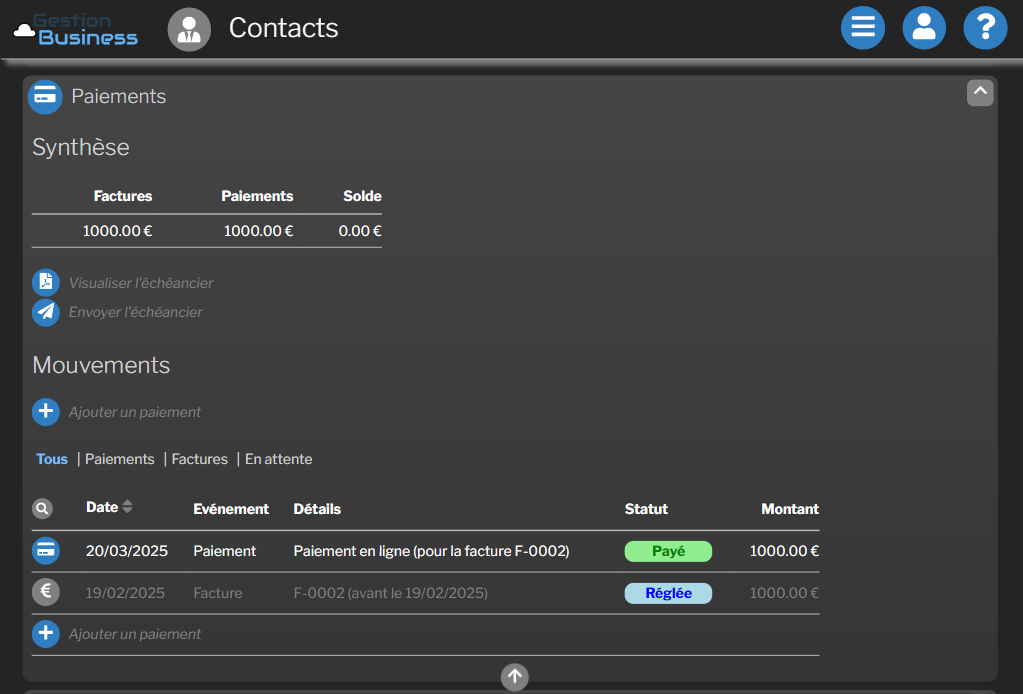Click the payment card icon on the 20/03/2025 row
Image resolution: width=1023 pixels, height=694 pixels.
pos(45,551)
